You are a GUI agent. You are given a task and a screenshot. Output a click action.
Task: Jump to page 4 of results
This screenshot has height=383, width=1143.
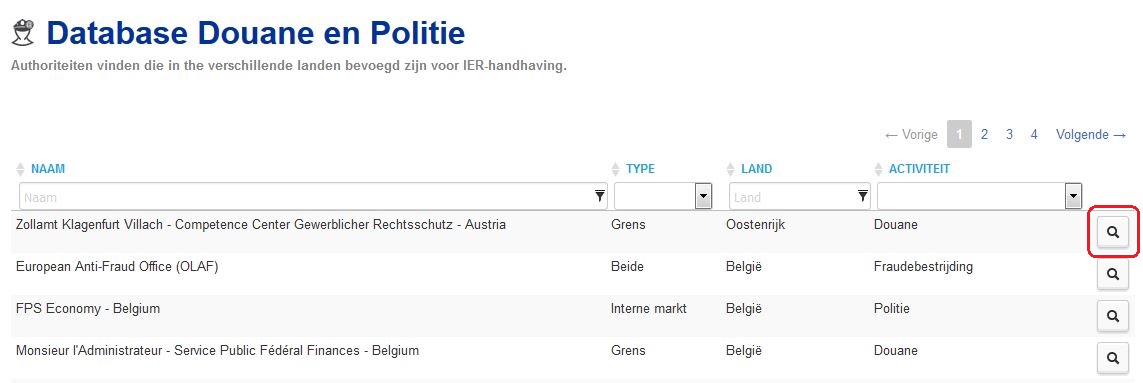click(1034, 134)
